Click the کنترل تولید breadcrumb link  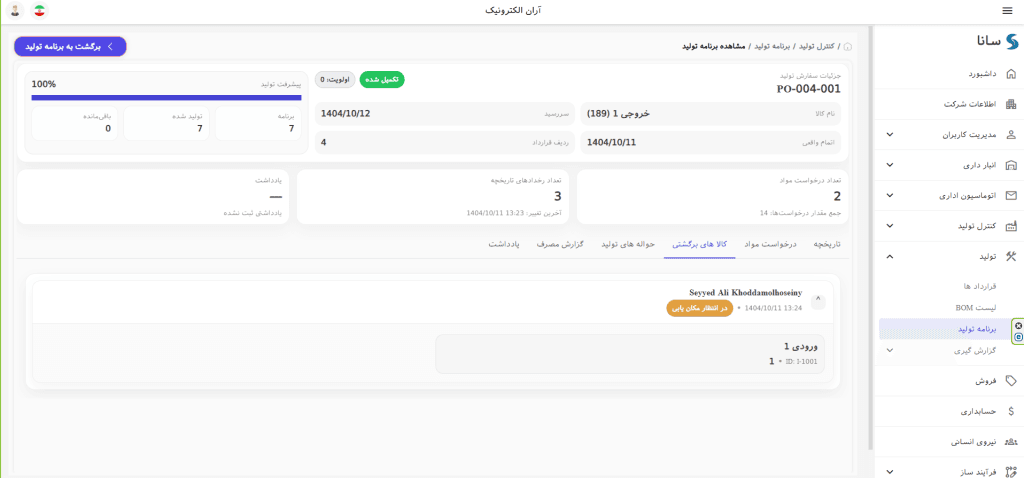click(819, 47)
